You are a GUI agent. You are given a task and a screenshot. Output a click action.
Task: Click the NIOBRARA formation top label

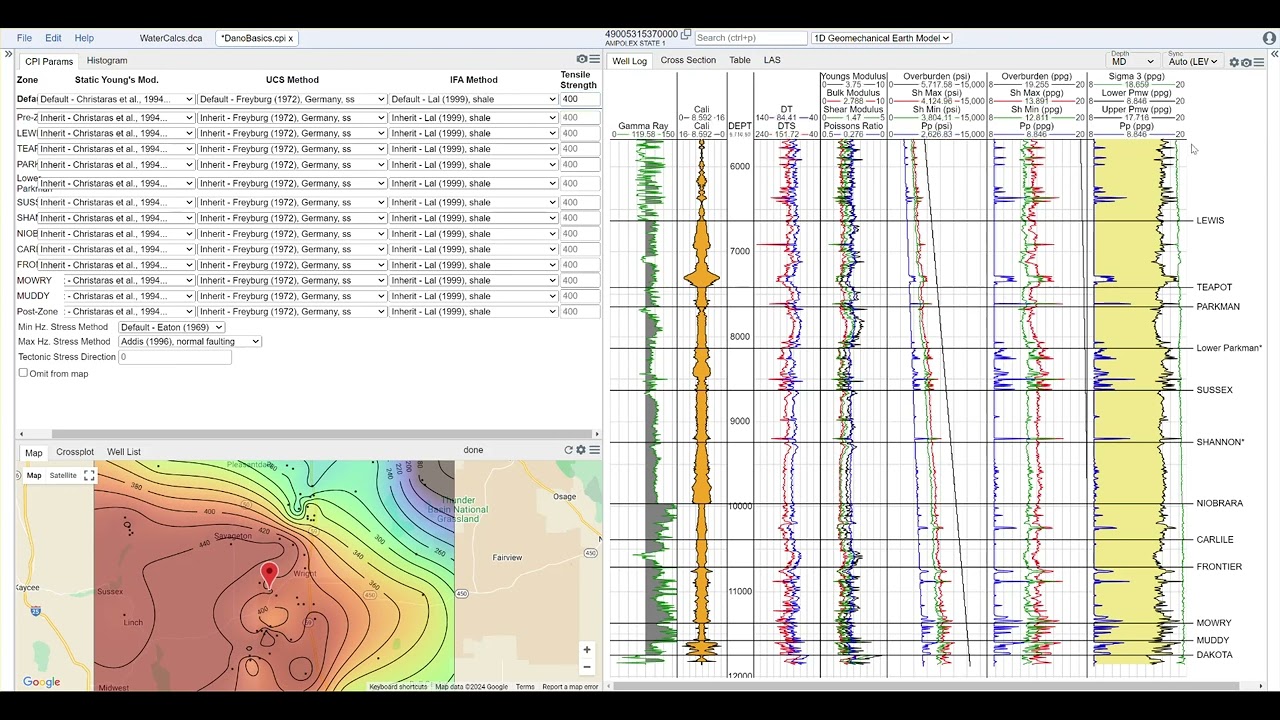[x=1219, y=503]
